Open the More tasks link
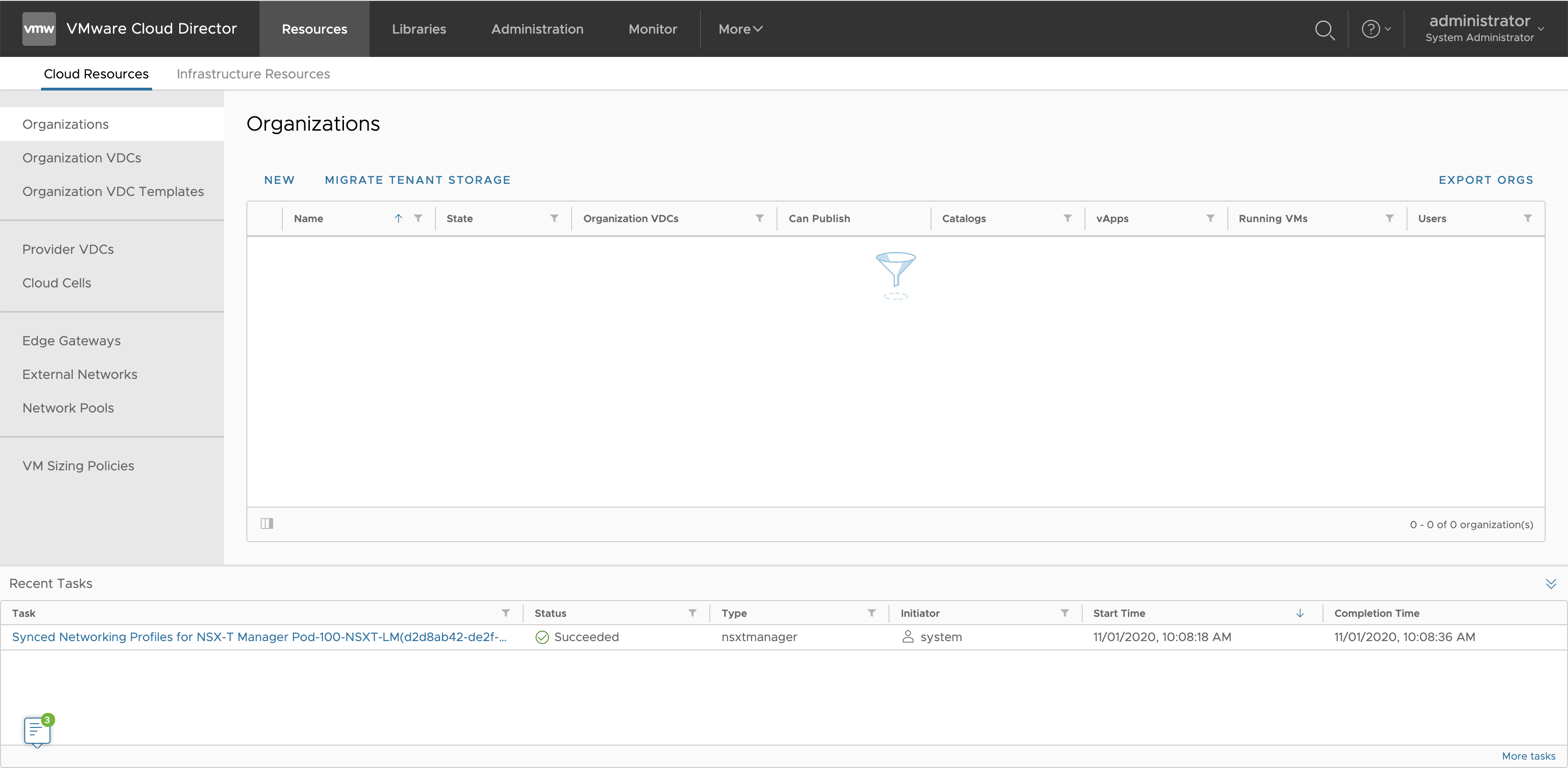 click(1528, 756)
